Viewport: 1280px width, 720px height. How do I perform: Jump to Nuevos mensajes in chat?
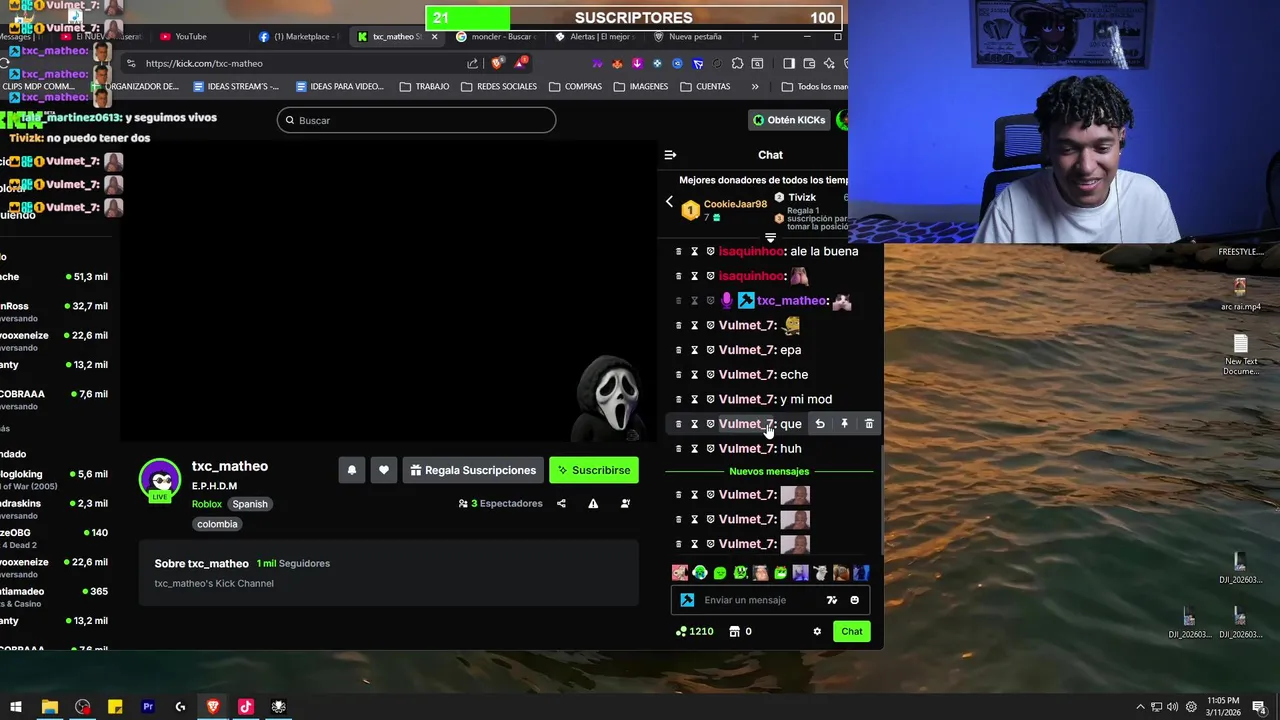[x=769, y=471]
